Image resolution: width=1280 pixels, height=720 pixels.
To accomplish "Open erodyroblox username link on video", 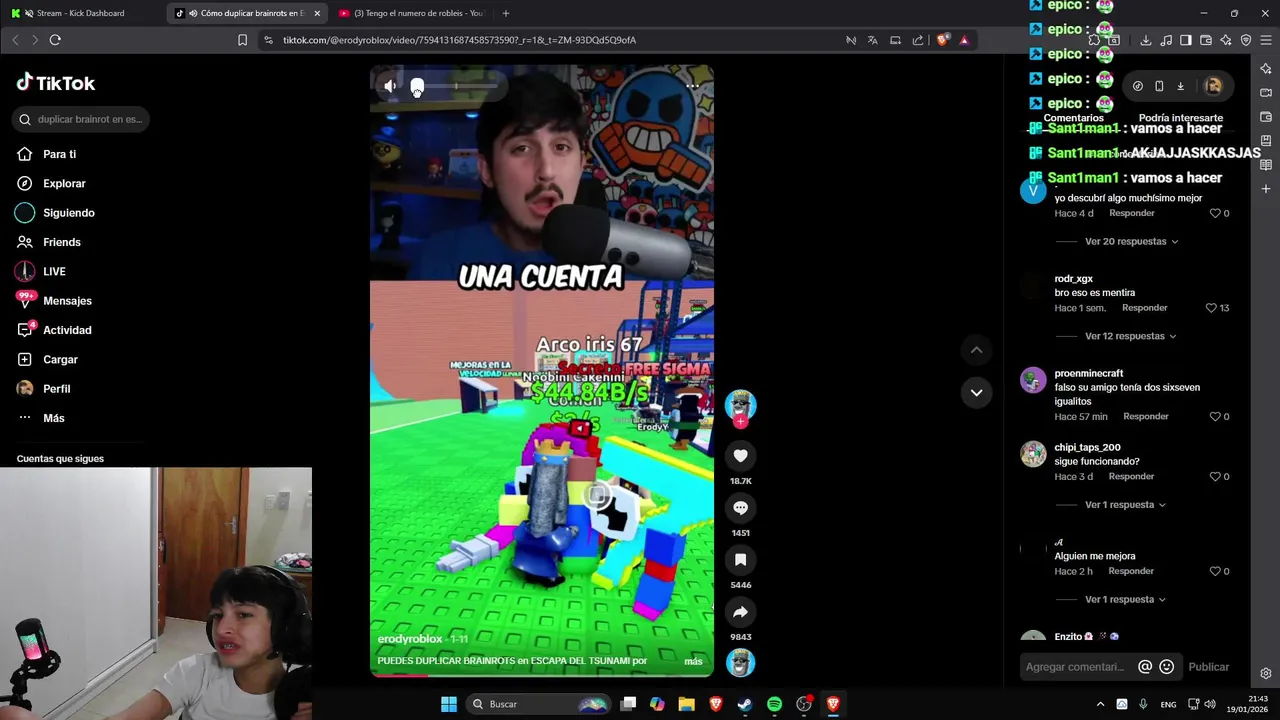I will point(409,639).
